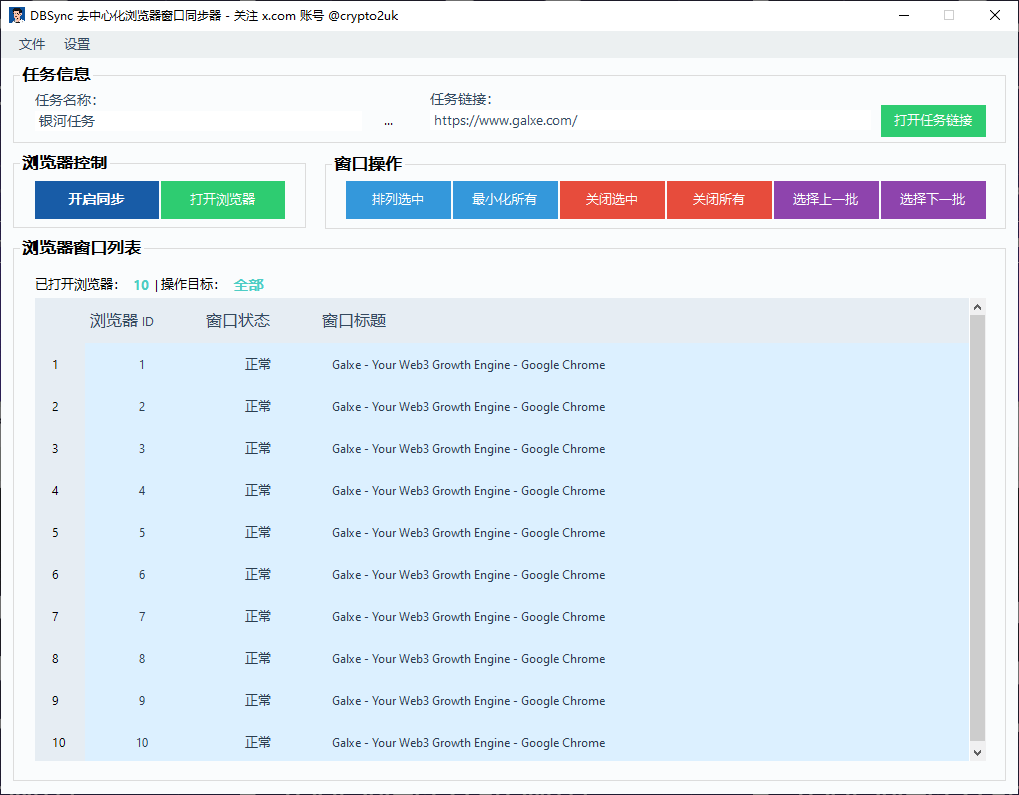1019x795 pixels.
Task: Click browser ID cell in row 1
Action: click(x=142, y=365)
